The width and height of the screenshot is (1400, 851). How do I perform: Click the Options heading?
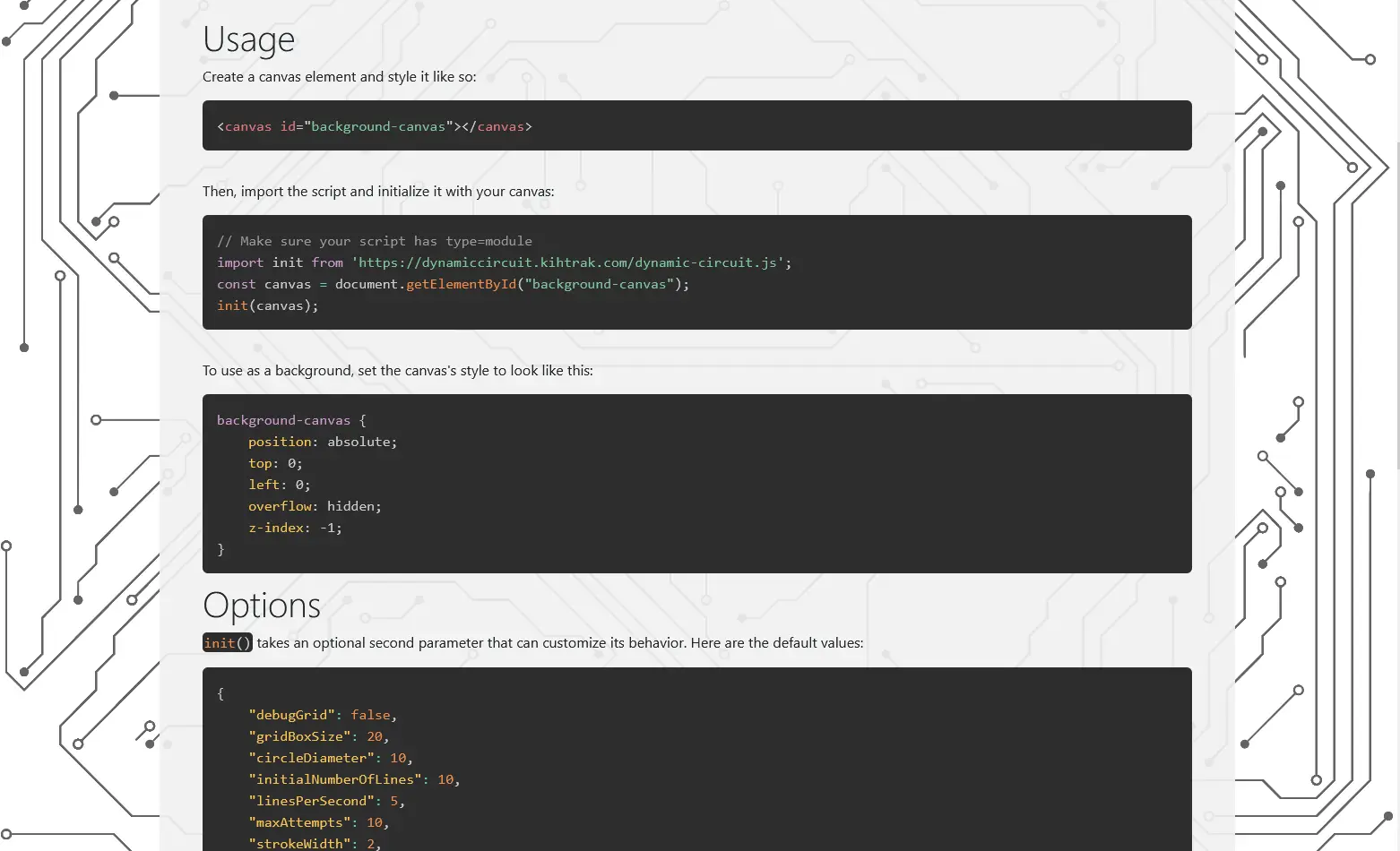tap(262, 606)
